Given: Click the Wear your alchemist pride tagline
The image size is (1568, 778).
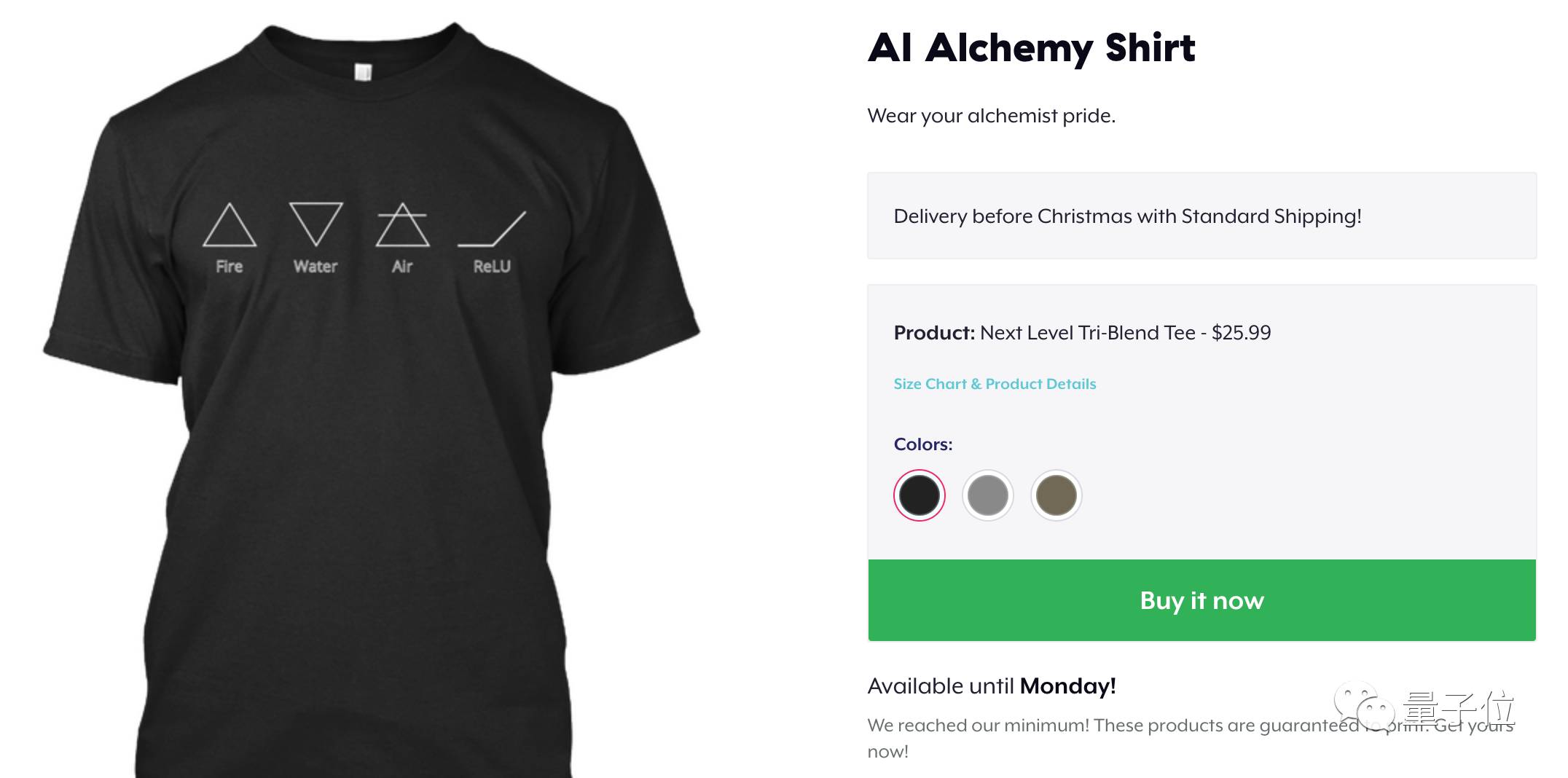Looking at the screenshot, I should [x=991, y=116].
